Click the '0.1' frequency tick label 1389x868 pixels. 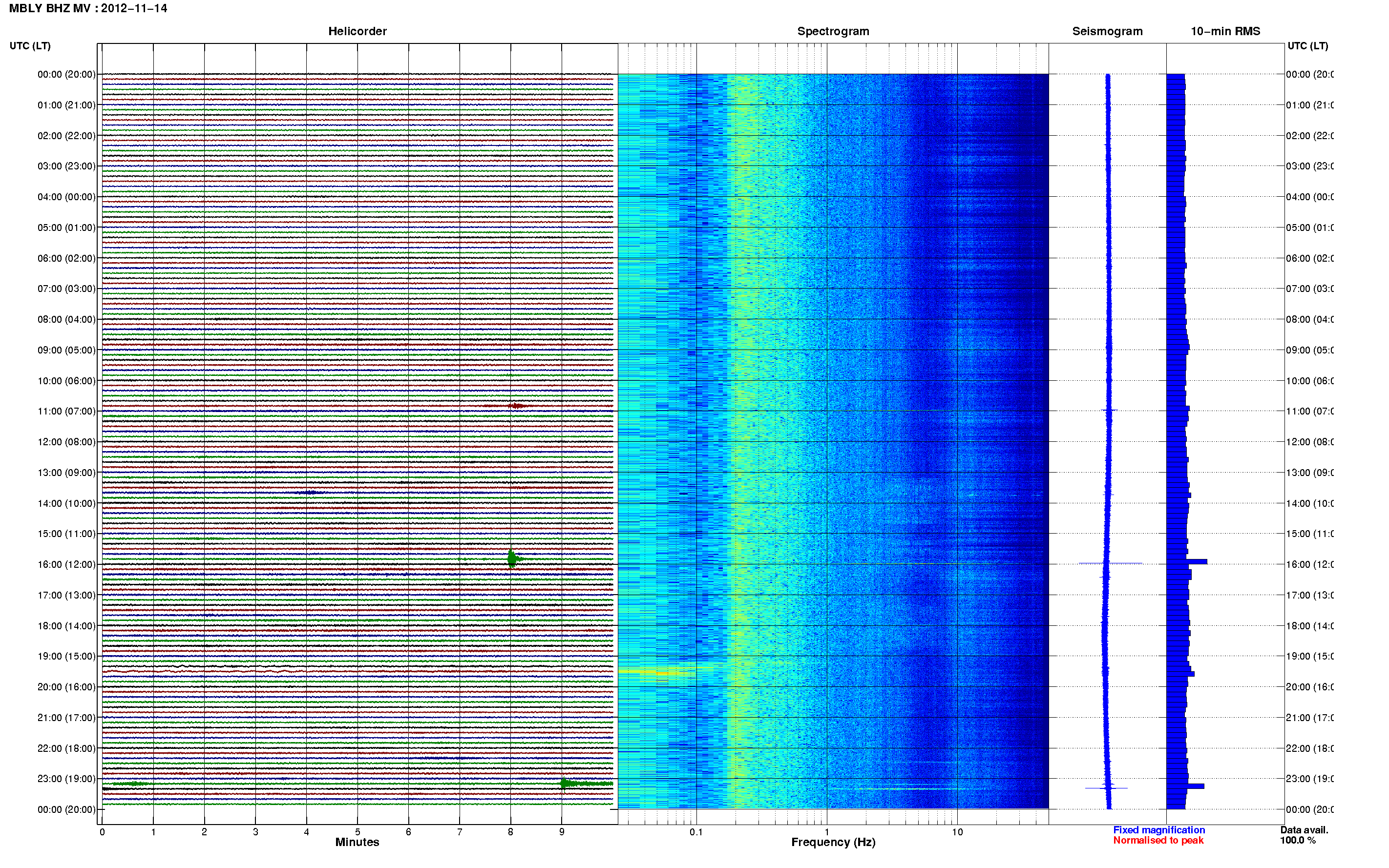coord(696,831)
